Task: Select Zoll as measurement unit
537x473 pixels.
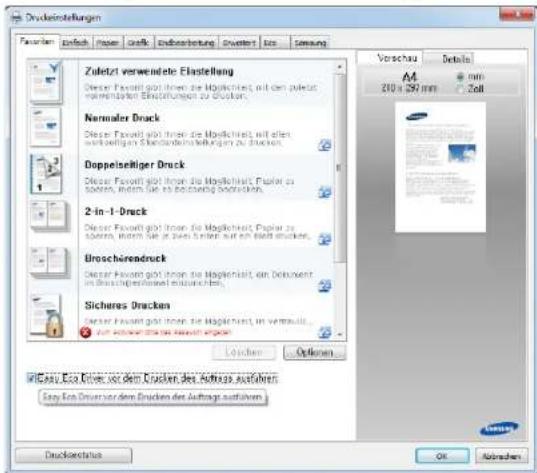Action: (461, 89)
